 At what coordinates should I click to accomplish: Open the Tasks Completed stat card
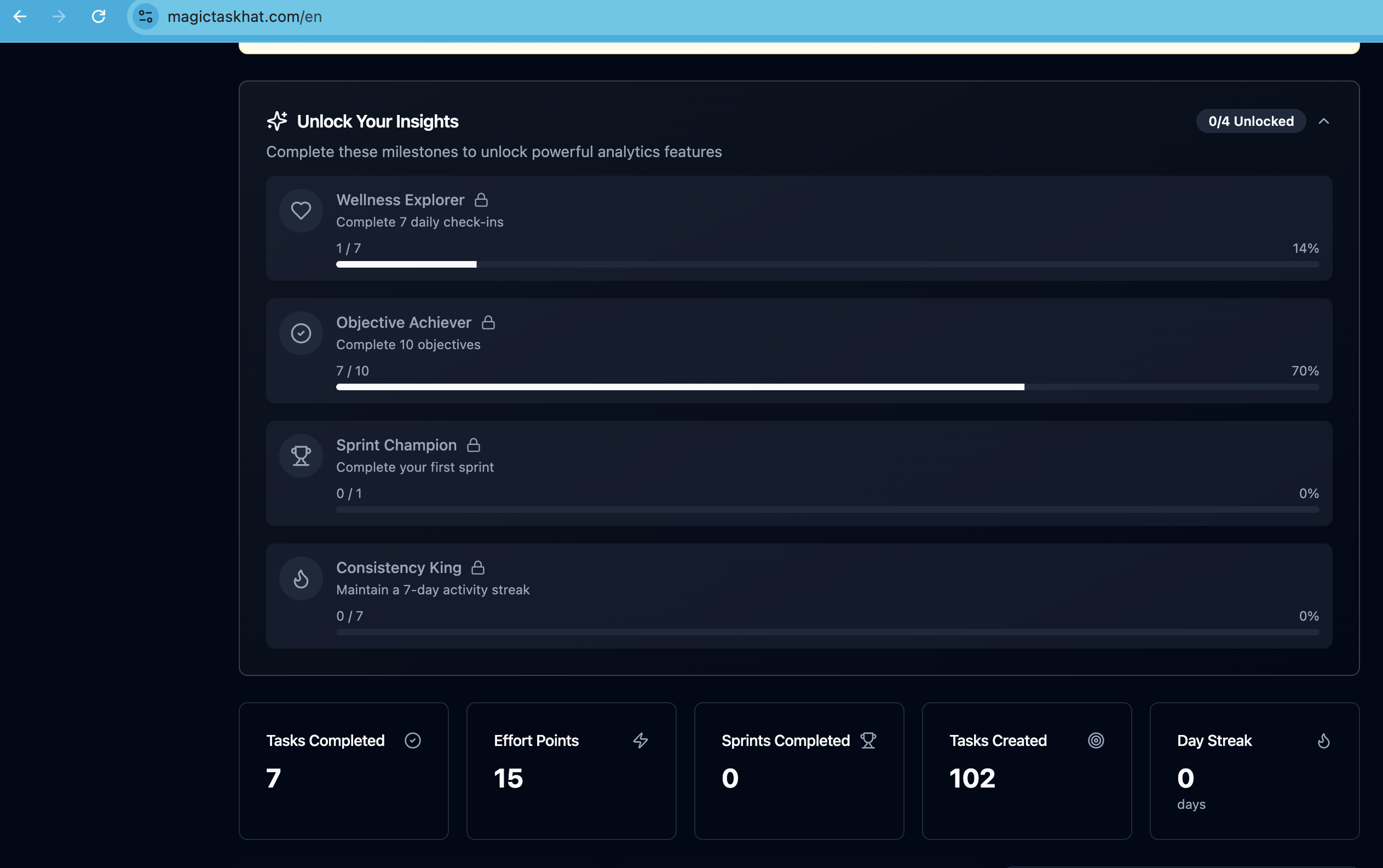tap(343, 771)
